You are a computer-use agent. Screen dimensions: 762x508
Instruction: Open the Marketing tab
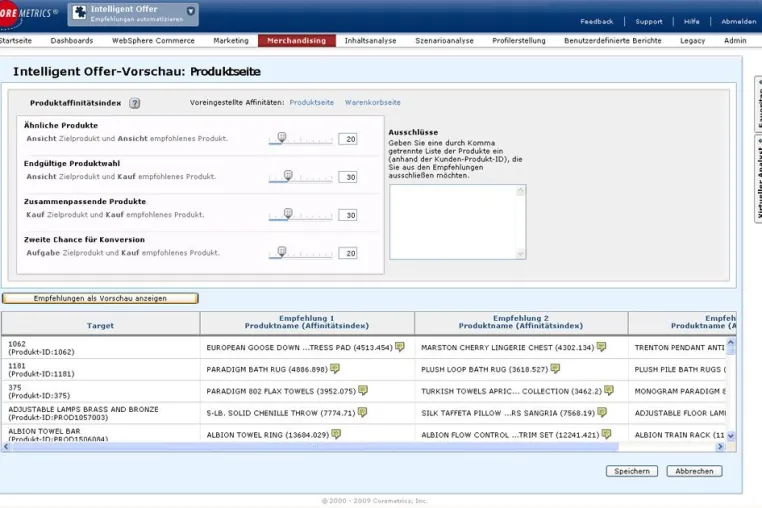tap(231, 41)
